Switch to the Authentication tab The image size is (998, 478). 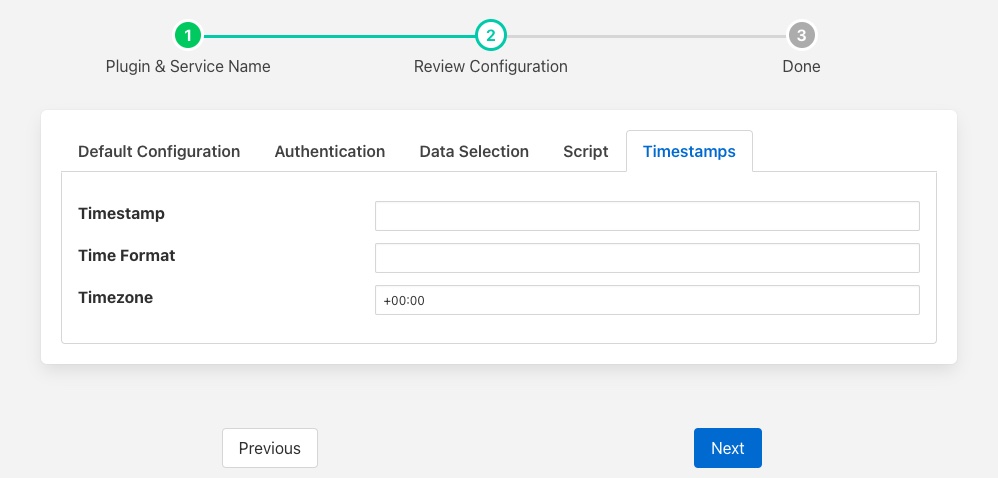[x=329, y=152]
